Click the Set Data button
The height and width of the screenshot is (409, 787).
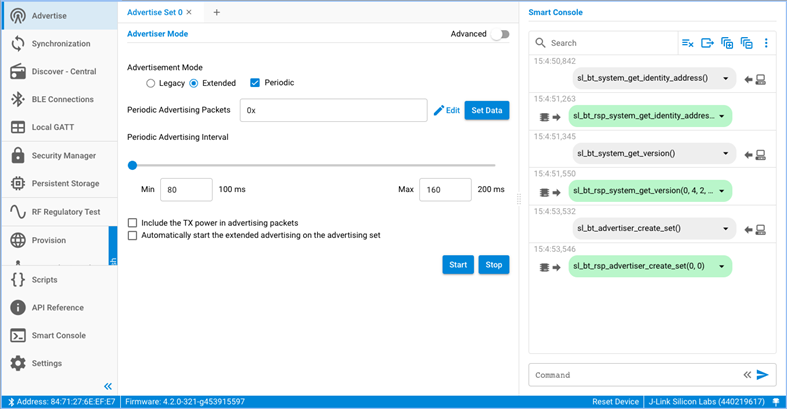[x=486, y=110]
